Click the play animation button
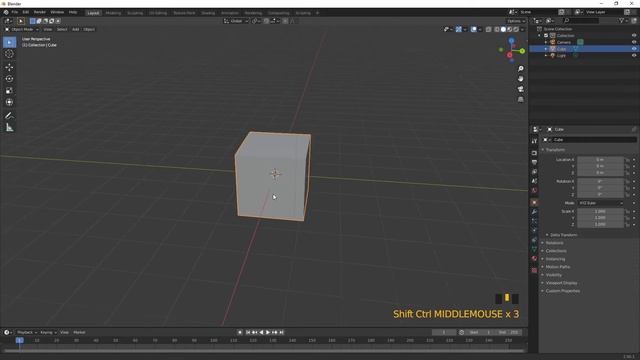This screenshot has height=360, width=640. [268, 332]
